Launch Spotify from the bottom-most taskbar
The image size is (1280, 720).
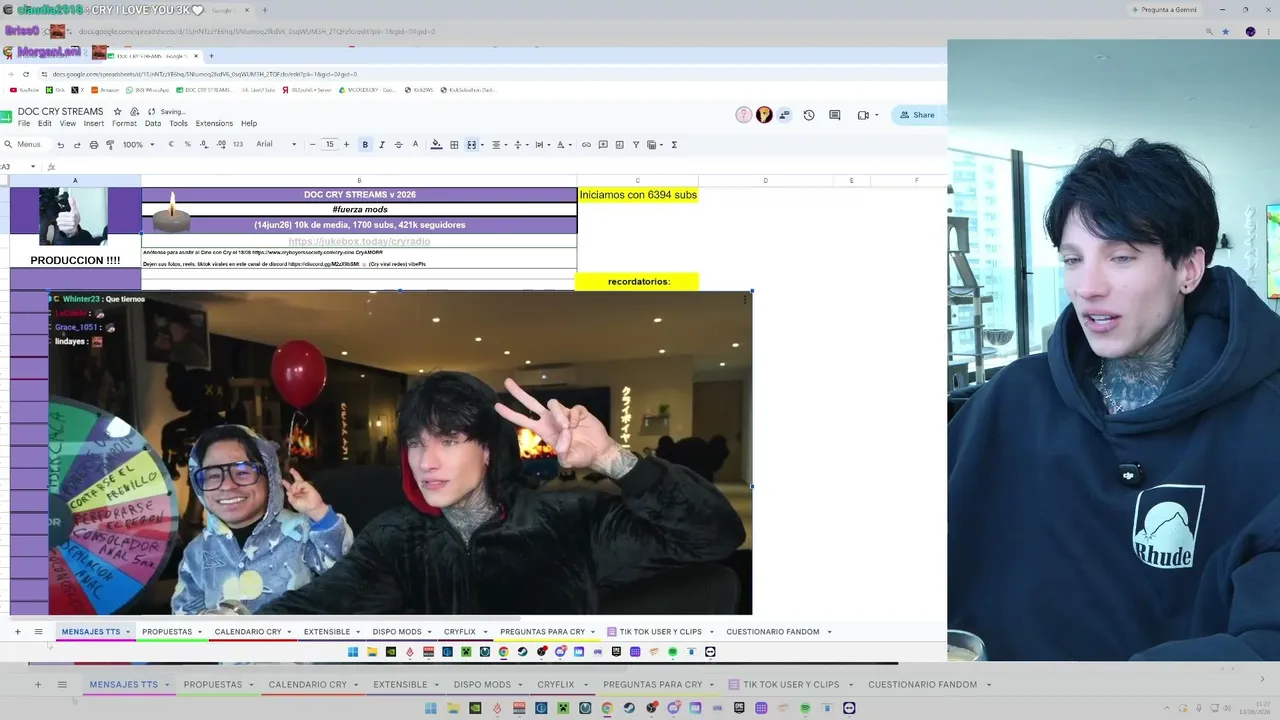805,708
